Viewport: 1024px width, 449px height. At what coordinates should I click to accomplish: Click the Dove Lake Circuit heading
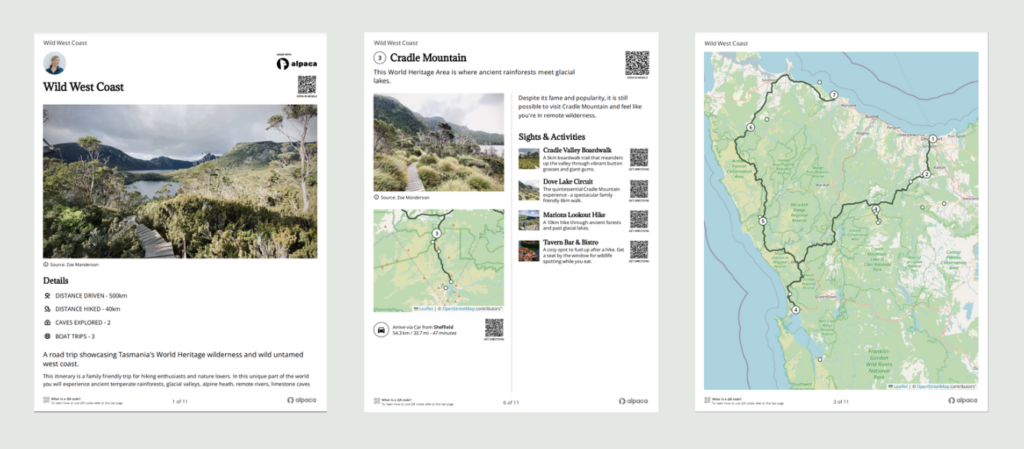tap(566, 181)
